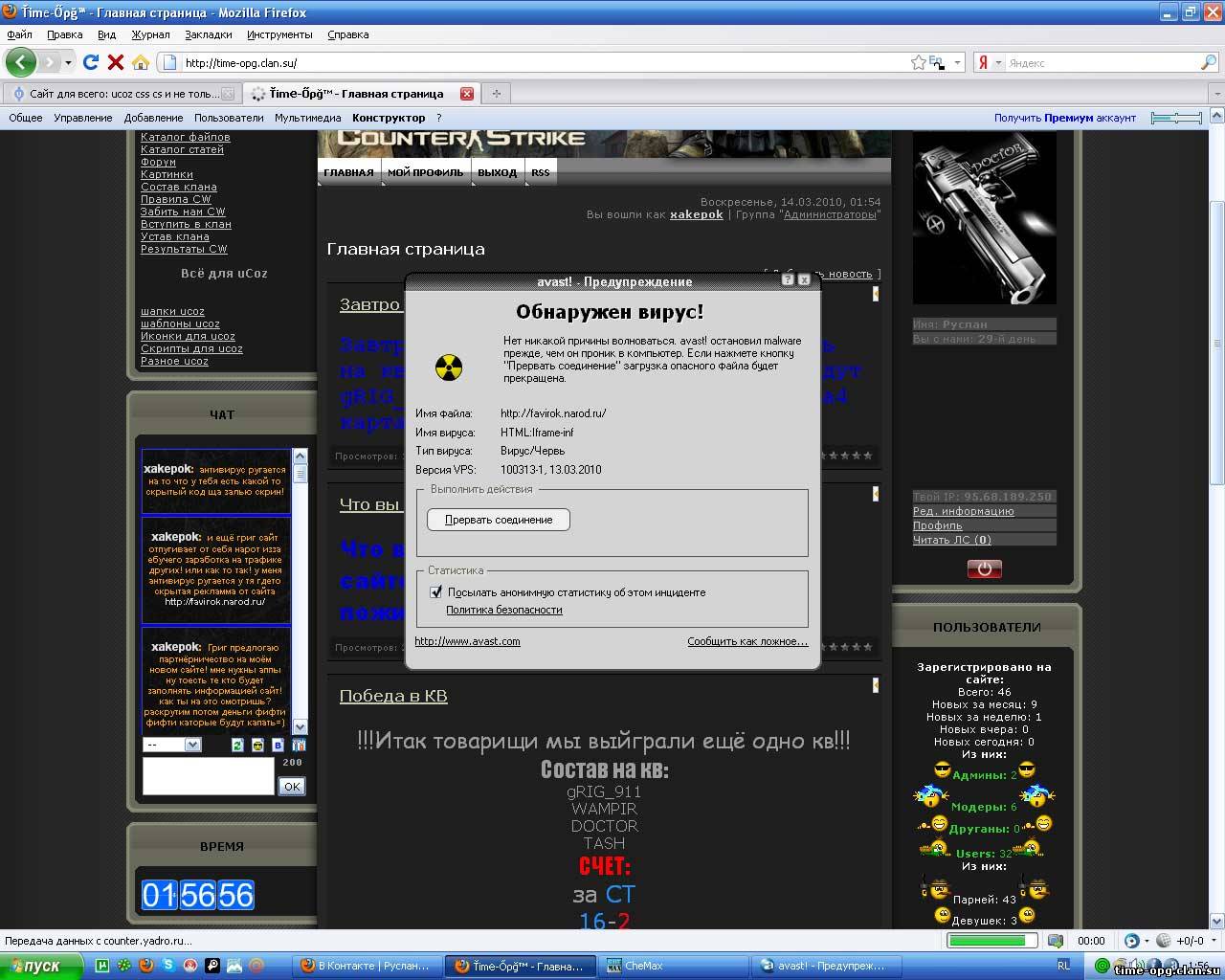Open the http://www.avast.com link
Viewport: 1225px width, 980px height.
click(467, 641)
